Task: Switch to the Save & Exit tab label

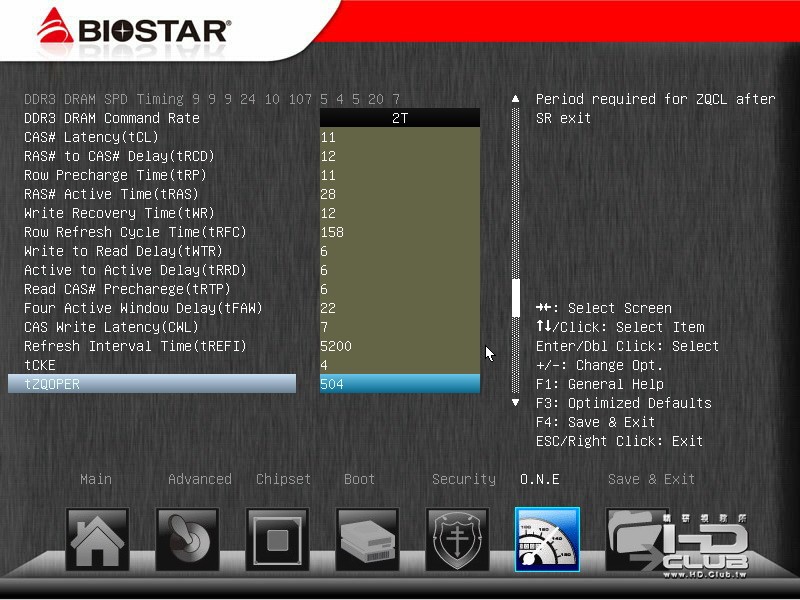Action: pyautogui.click(x=652, y=479)
